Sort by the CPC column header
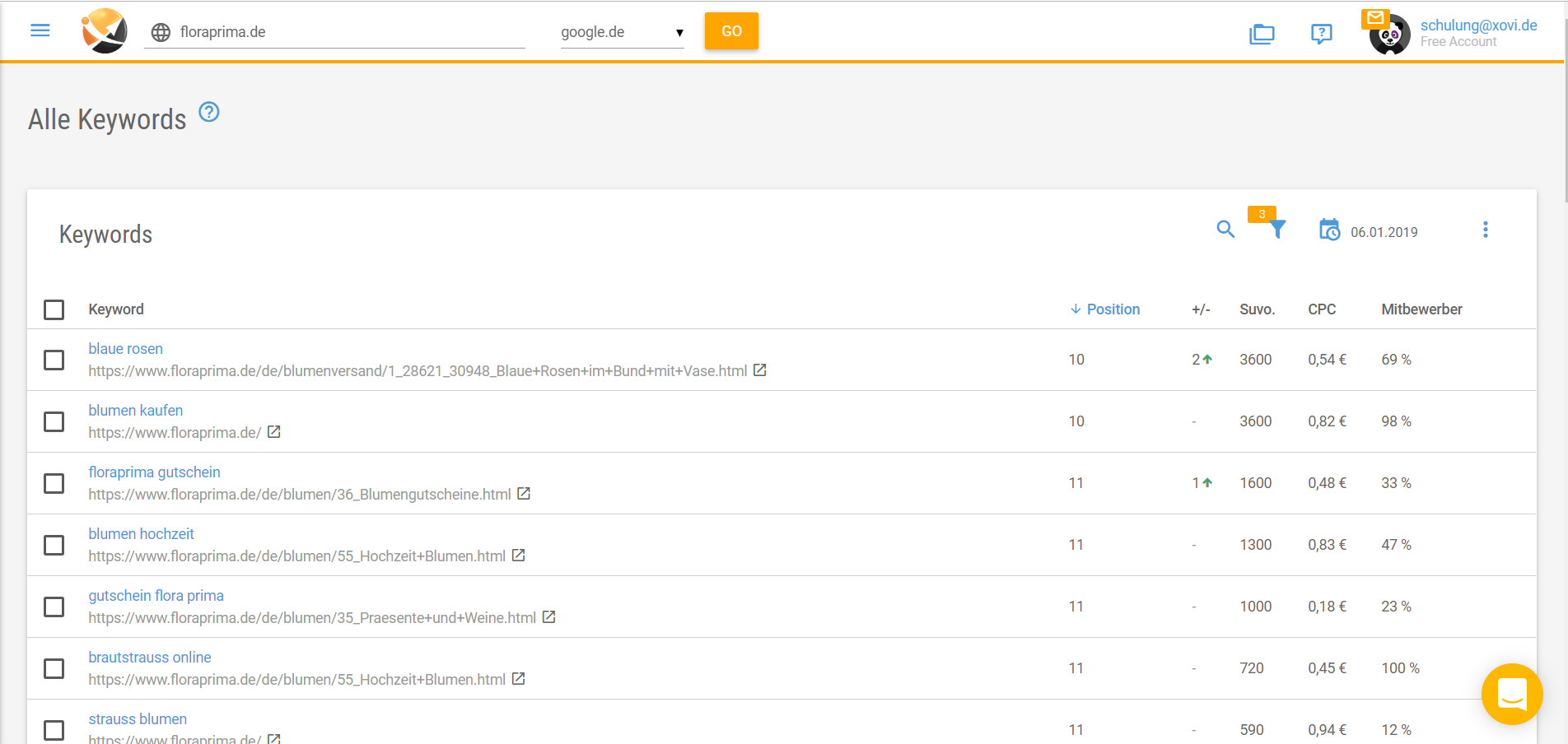1568x744 pixels. (1322, 309)
